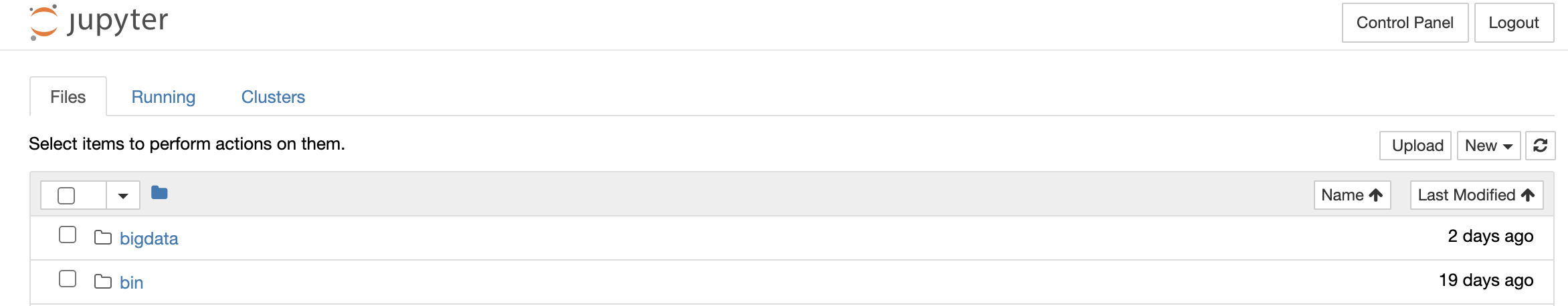Open the selection type dropdown arrow

(x=123, y=196)
